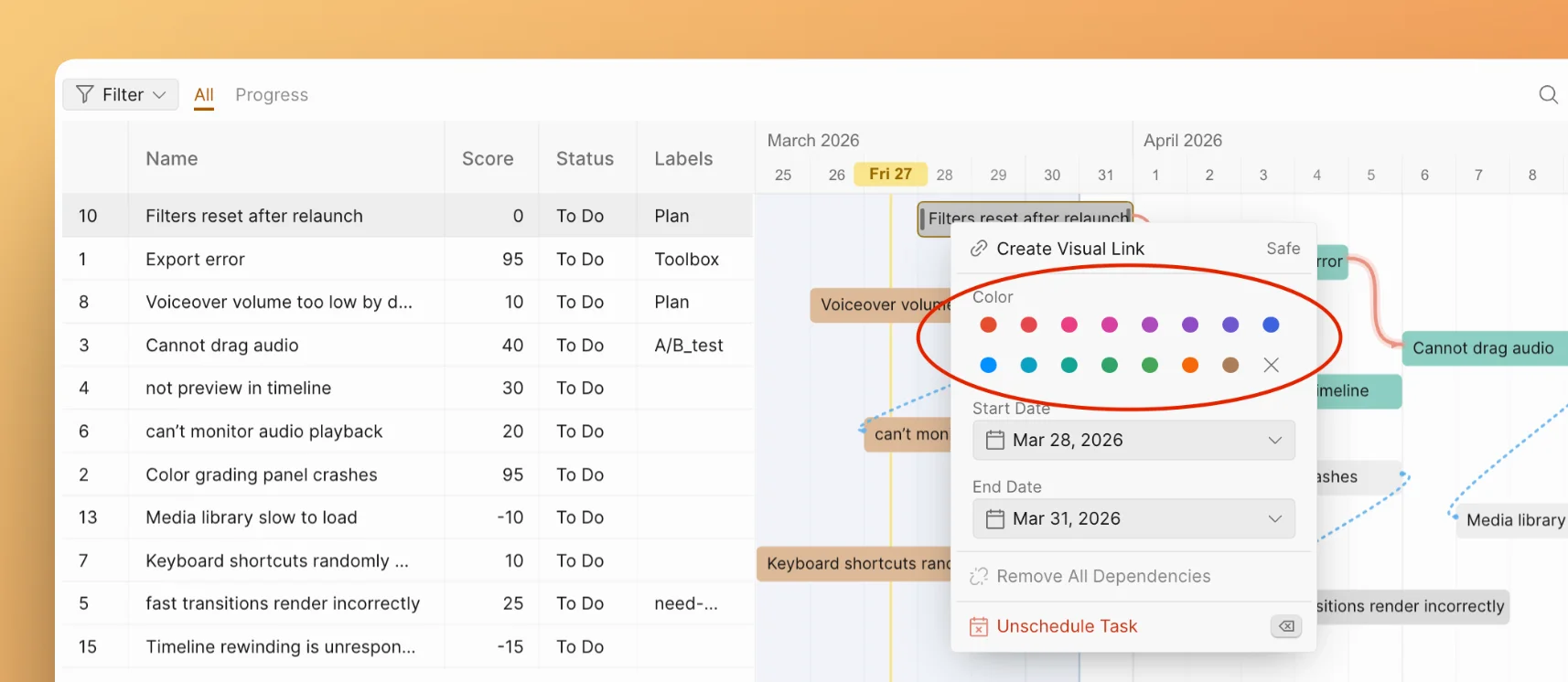Select the All tab
The image size is (1568, 682).
click(203, 94)
